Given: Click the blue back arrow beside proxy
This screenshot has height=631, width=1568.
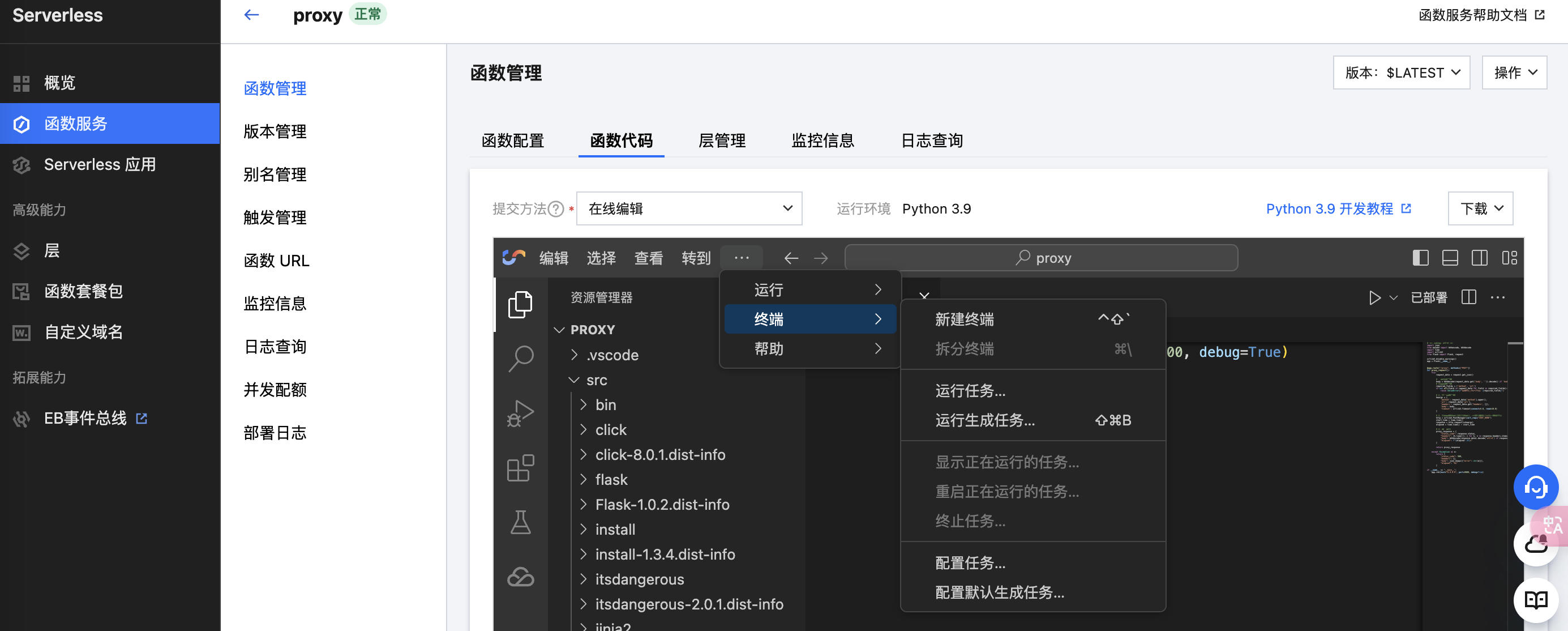Looking at the screenshot, I should pos(251,15).
